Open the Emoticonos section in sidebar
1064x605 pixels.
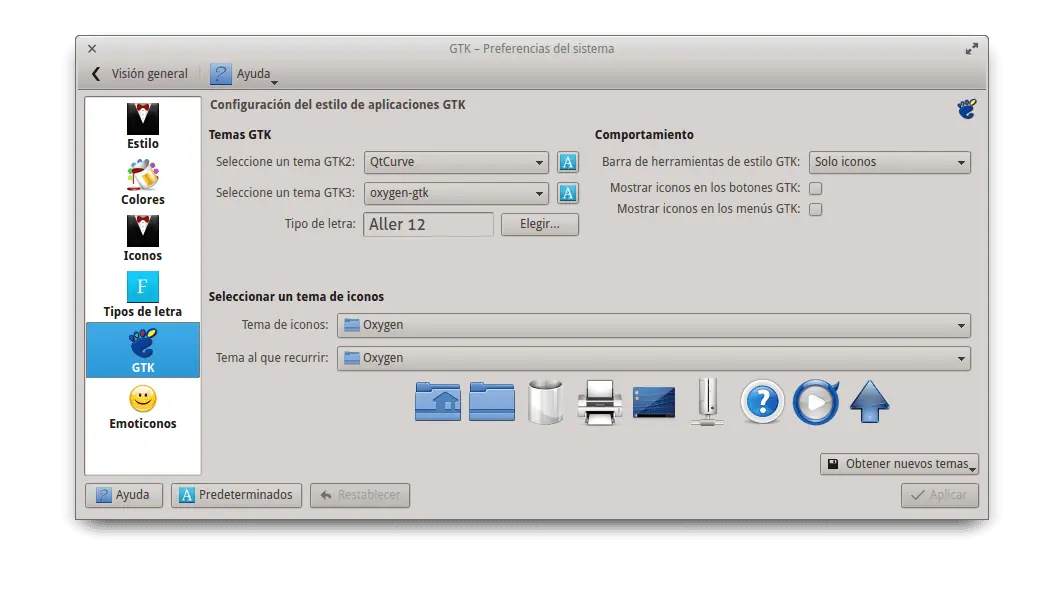coord(142,406)
